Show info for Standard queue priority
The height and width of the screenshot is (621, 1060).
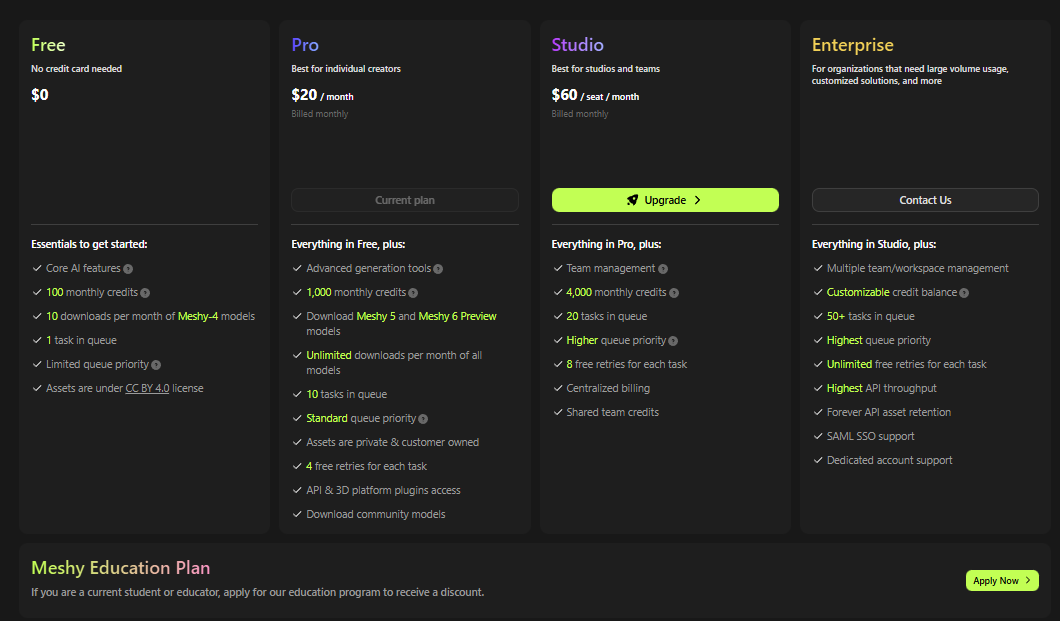(x=423, y=419)
